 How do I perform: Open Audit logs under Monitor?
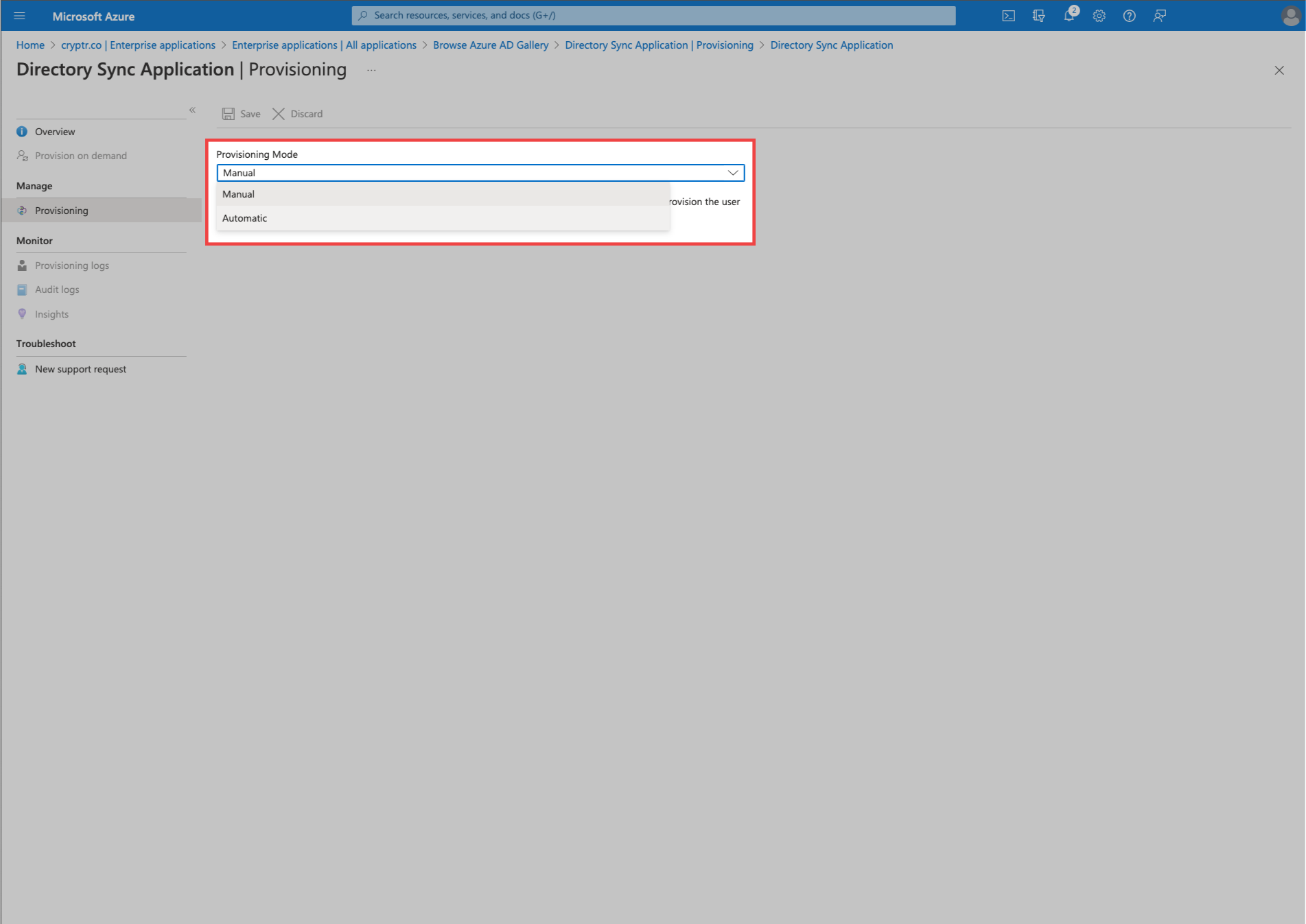(57, 289)
